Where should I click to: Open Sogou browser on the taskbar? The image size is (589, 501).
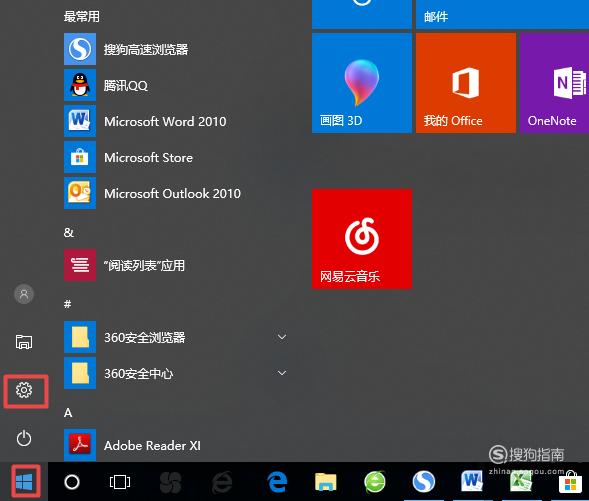click(423, 482)
